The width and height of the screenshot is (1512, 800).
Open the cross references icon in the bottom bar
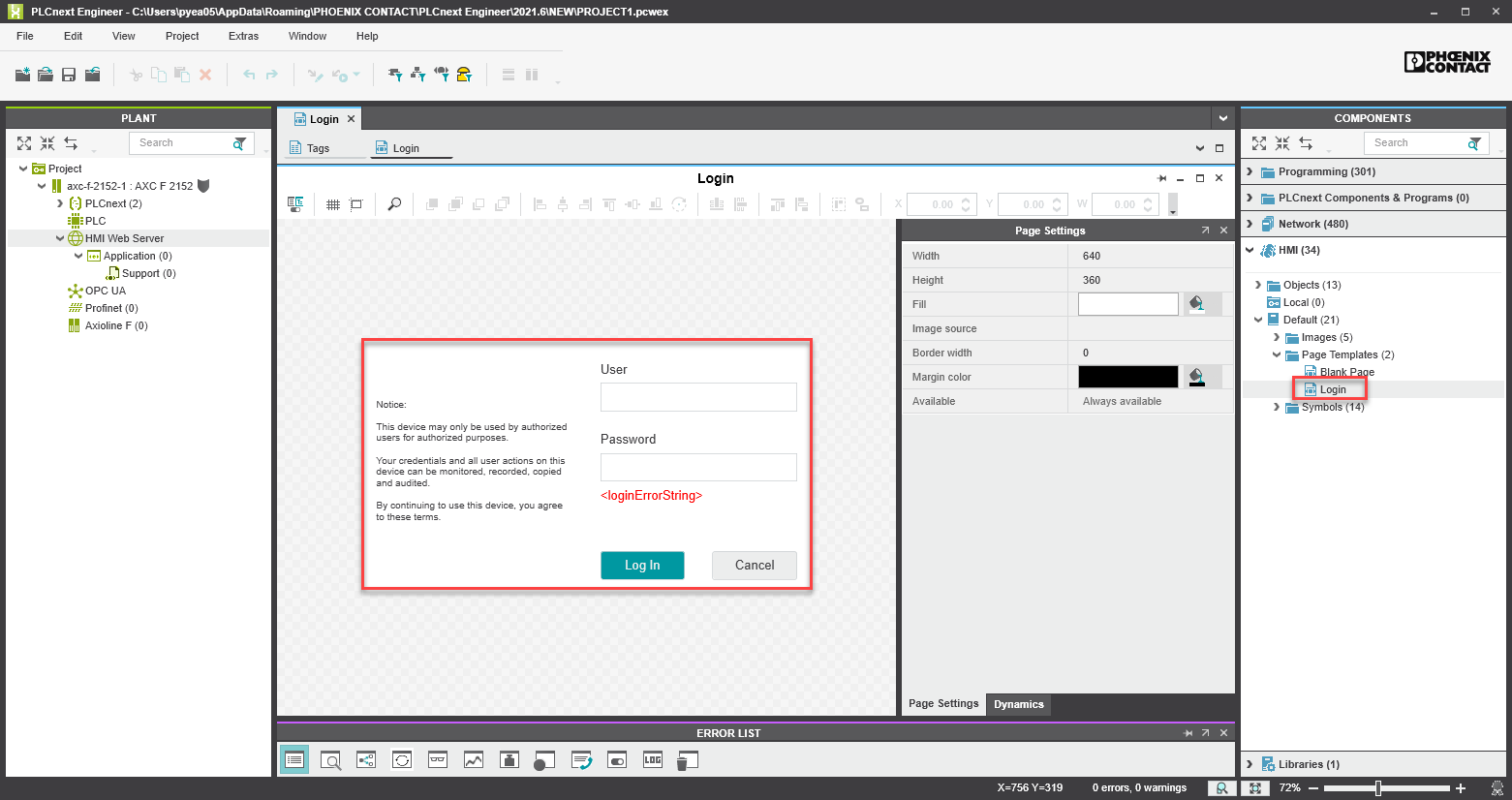(366, 760)
